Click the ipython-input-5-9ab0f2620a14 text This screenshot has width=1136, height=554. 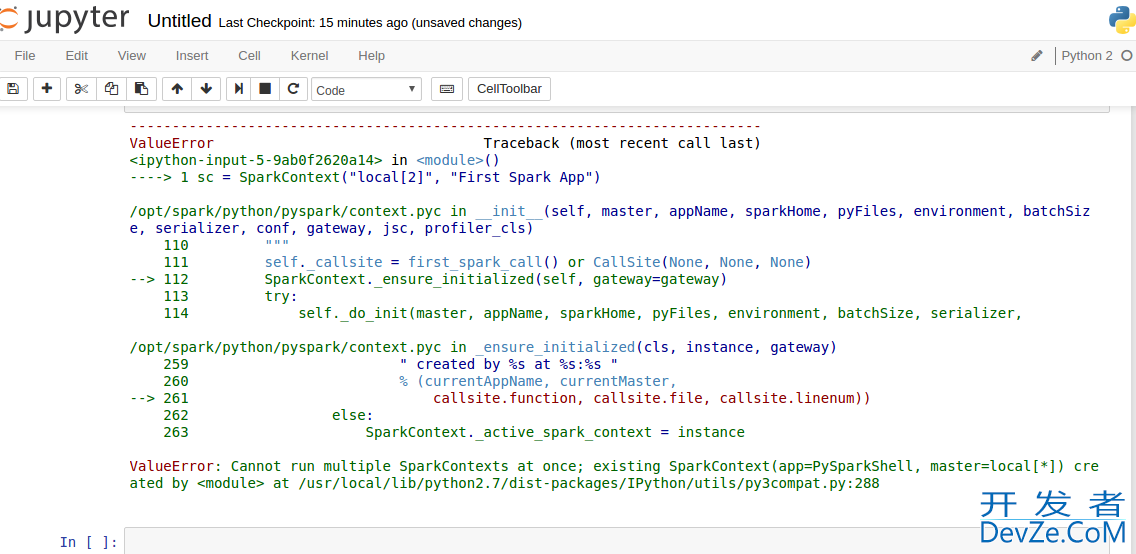coord(256,160)
